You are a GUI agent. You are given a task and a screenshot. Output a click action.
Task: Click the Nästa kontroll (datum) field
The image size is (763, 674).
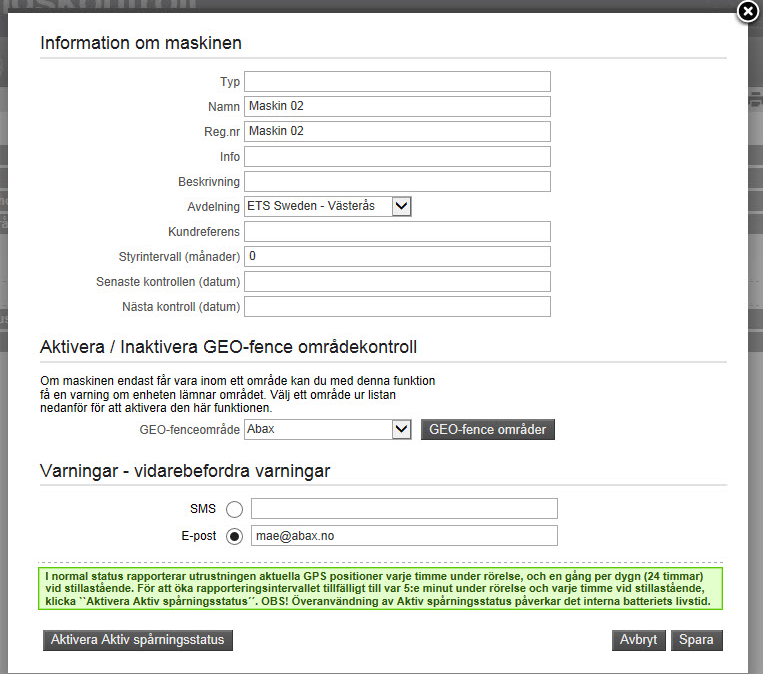click(397, 307)
